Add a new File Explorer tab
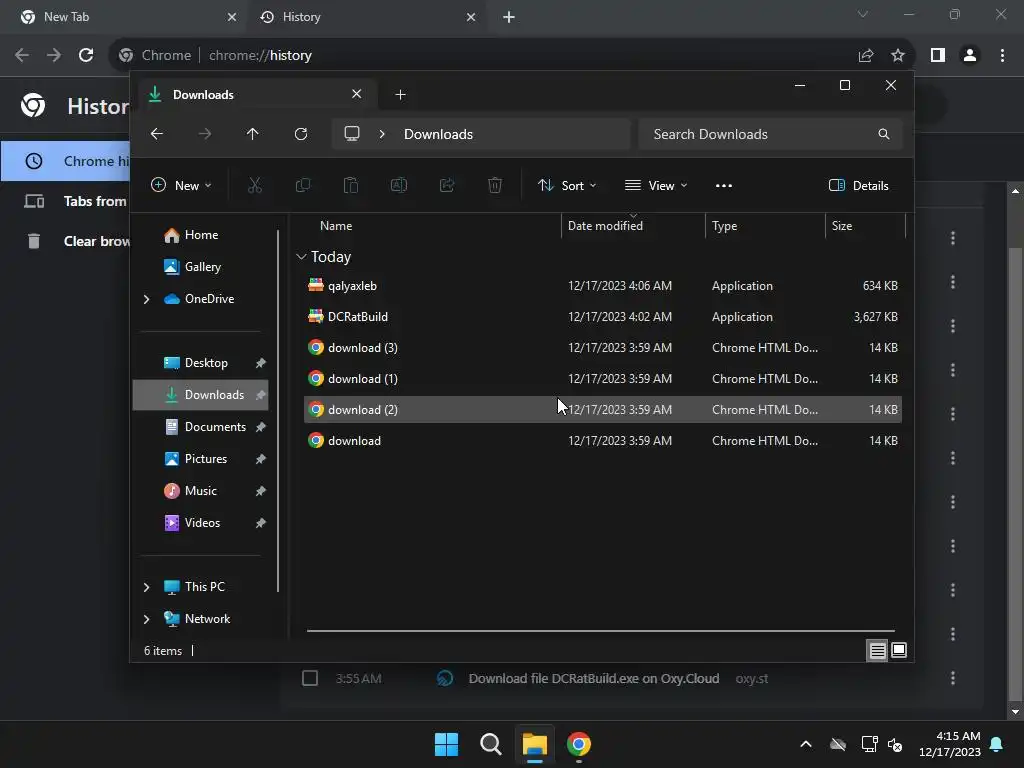 click(x=400, y=95)
